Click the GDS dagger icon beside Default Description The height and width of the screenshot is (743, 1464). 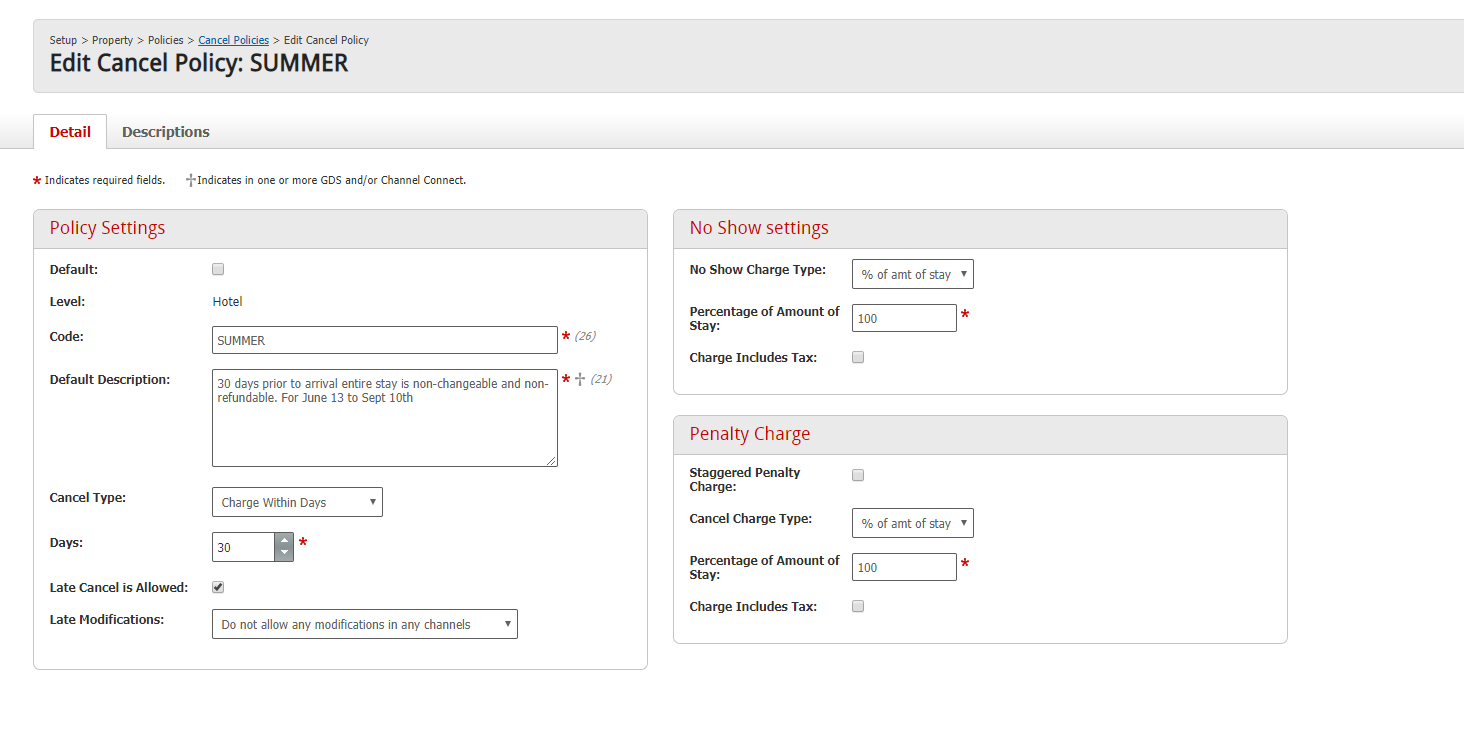coord(580,379)
